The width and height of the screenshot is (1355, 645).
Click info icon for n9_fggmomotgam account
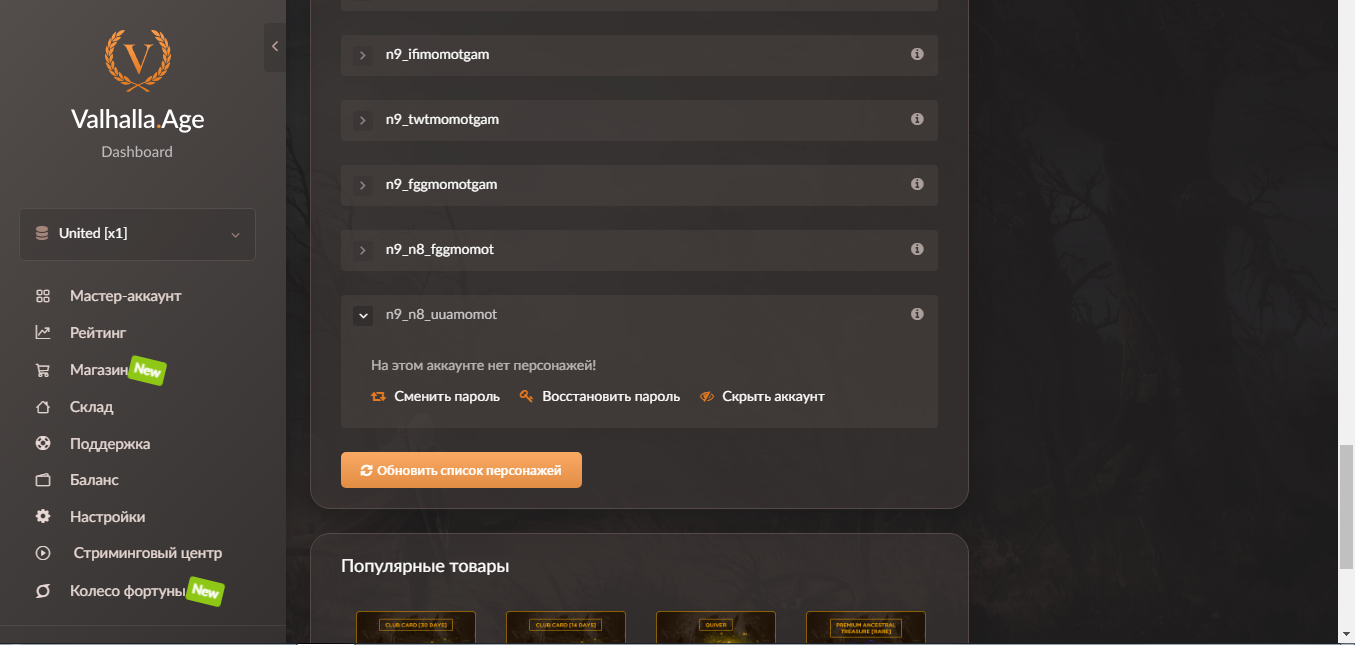pyautogui.click(x=917, y=184)
